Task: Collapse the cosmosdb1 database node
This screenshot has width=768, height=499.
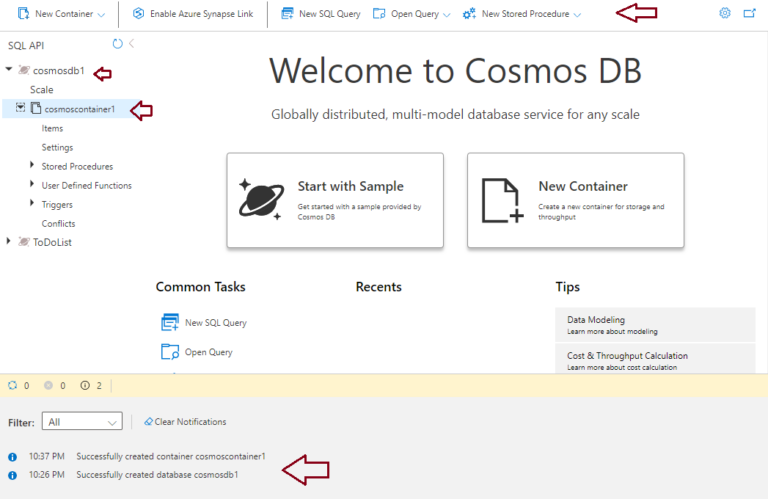Action: [10, 70]
